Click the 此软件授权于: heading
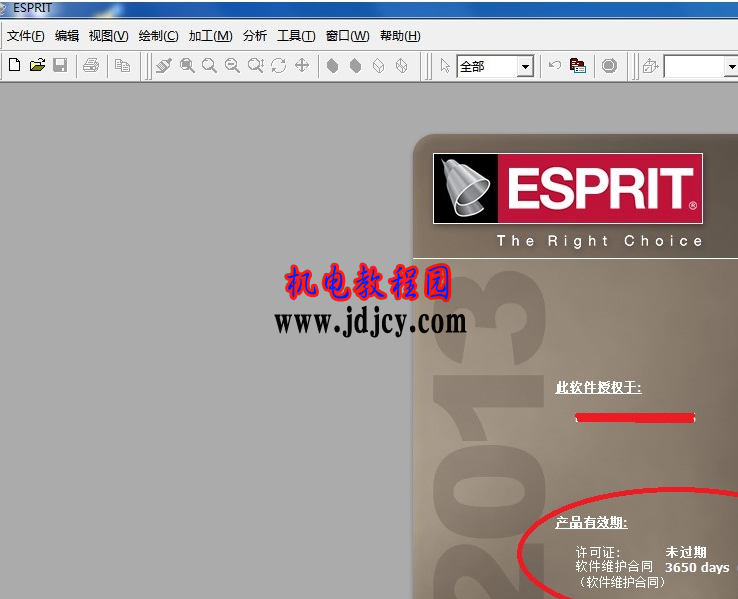 tap(598, 388)
